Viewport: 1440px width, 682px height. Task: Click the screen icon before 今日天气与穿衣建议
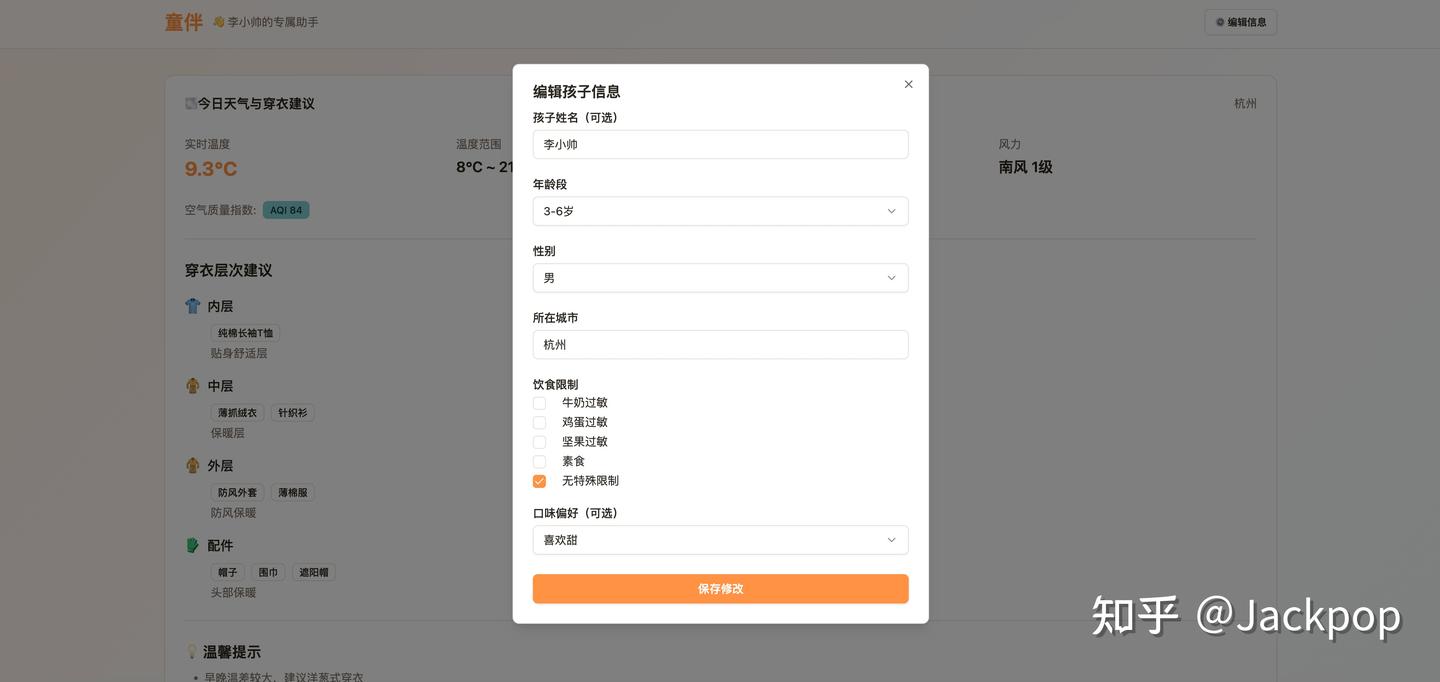(x=190, y=103)
